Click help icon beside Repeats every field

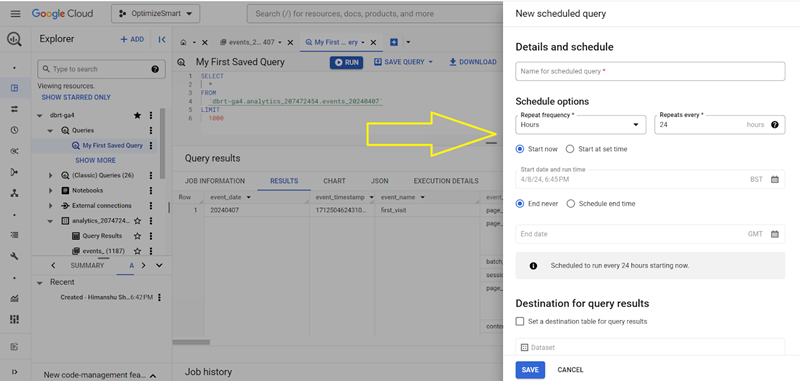[775, 124]
